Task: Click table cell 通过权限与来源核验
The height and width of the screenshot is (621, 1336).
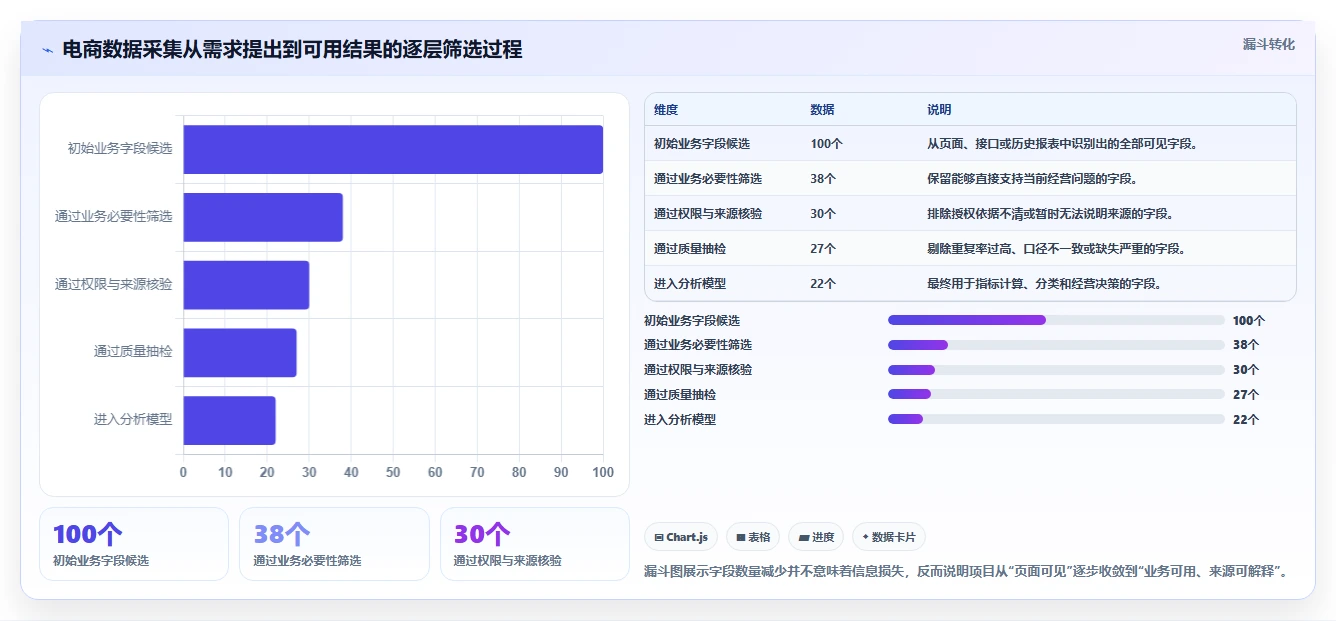Action: pyautogui.click(x=708, y=214)
